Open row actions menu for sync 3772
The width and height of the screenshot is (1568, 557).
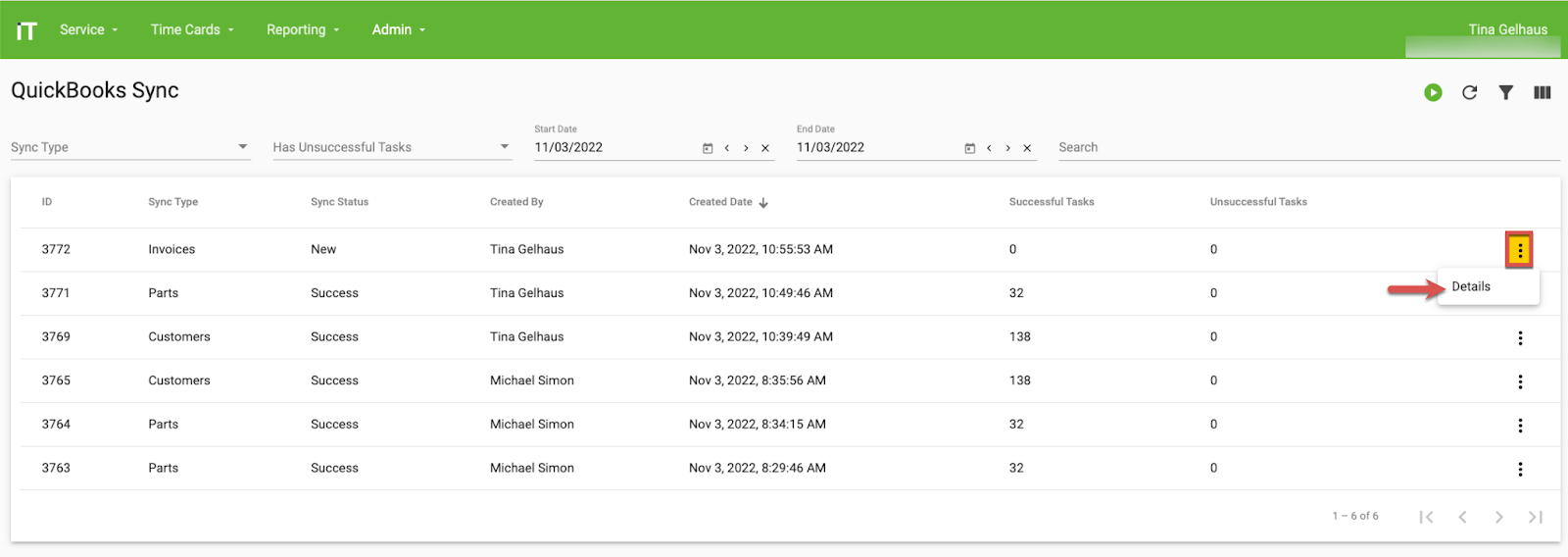pos(1519,250)
